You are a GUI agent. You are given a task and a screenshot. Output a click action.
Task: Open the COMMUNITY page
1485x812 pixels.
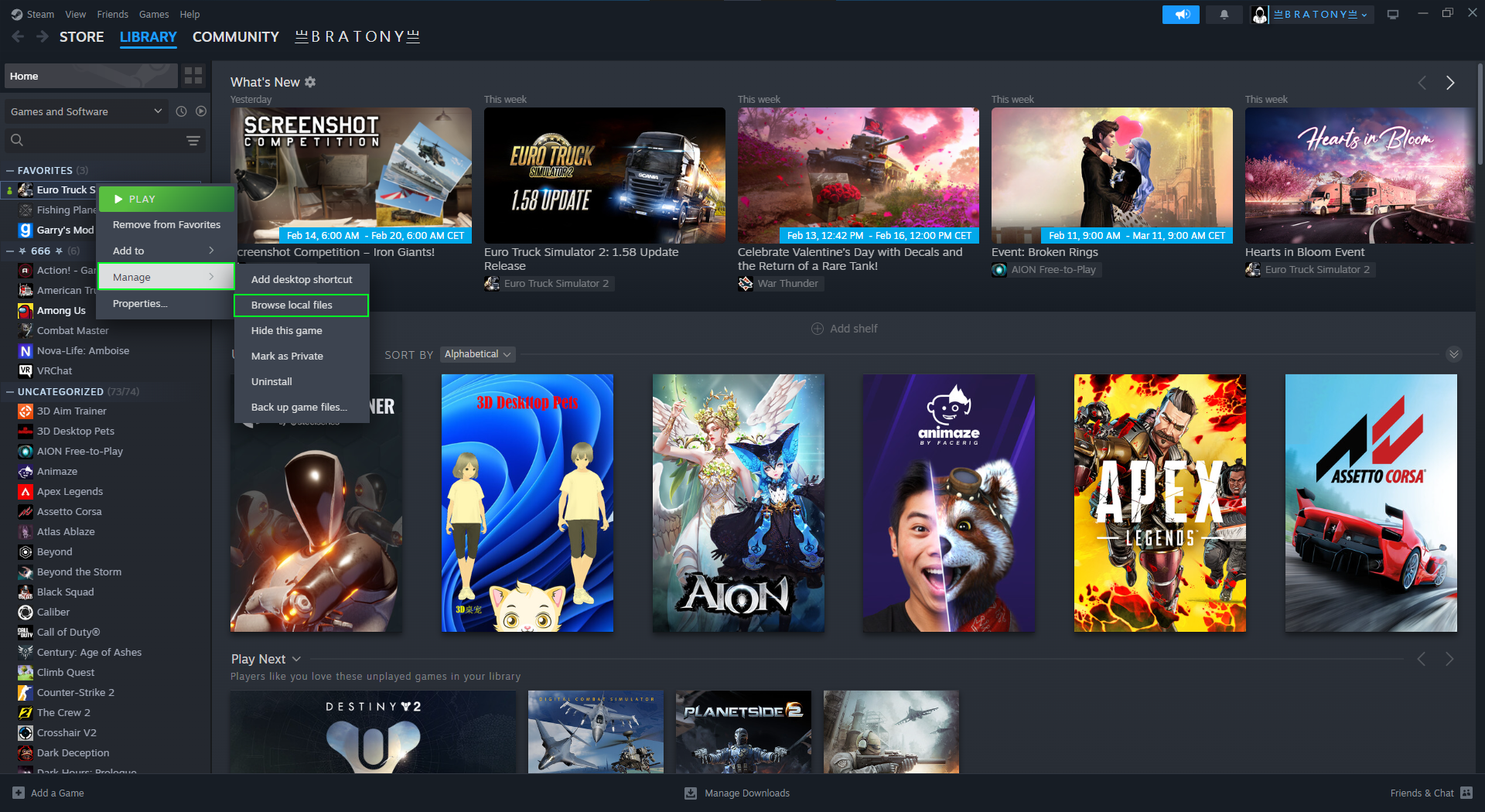236,36
